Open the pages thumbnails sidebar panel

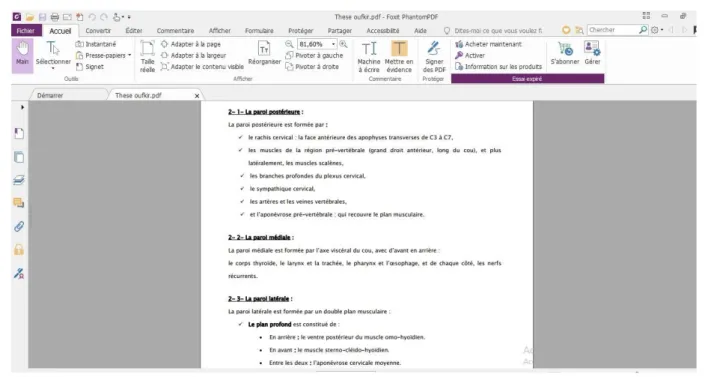pos(19,157)
